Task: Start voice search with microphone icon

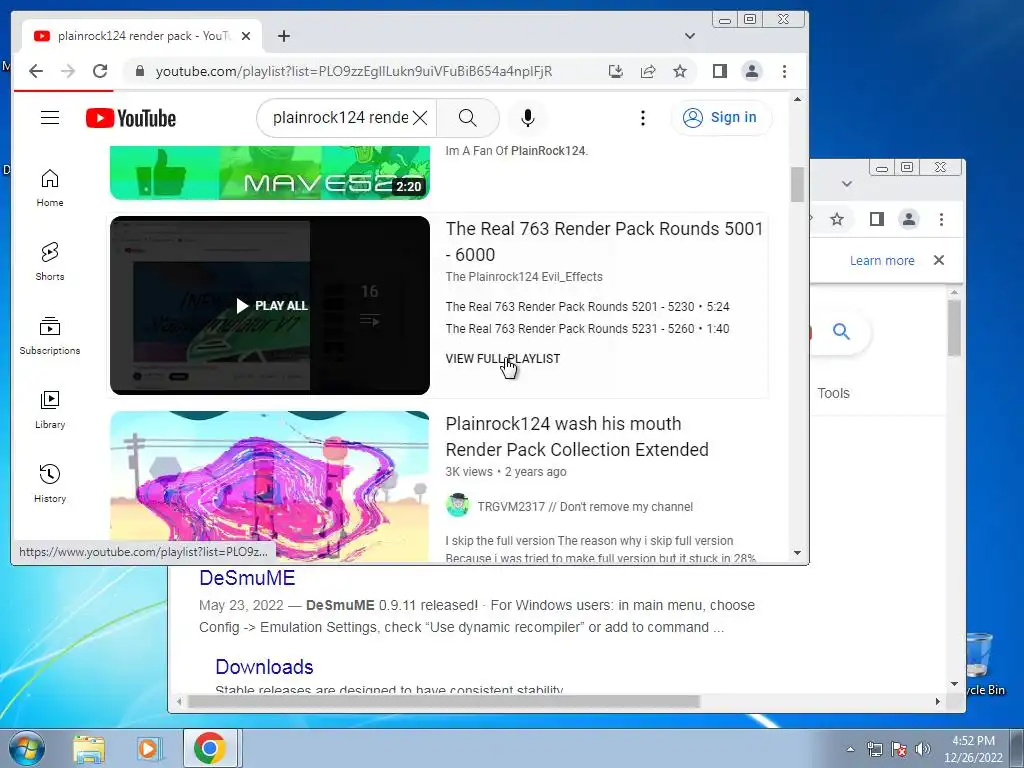Action: click(528, 118)
